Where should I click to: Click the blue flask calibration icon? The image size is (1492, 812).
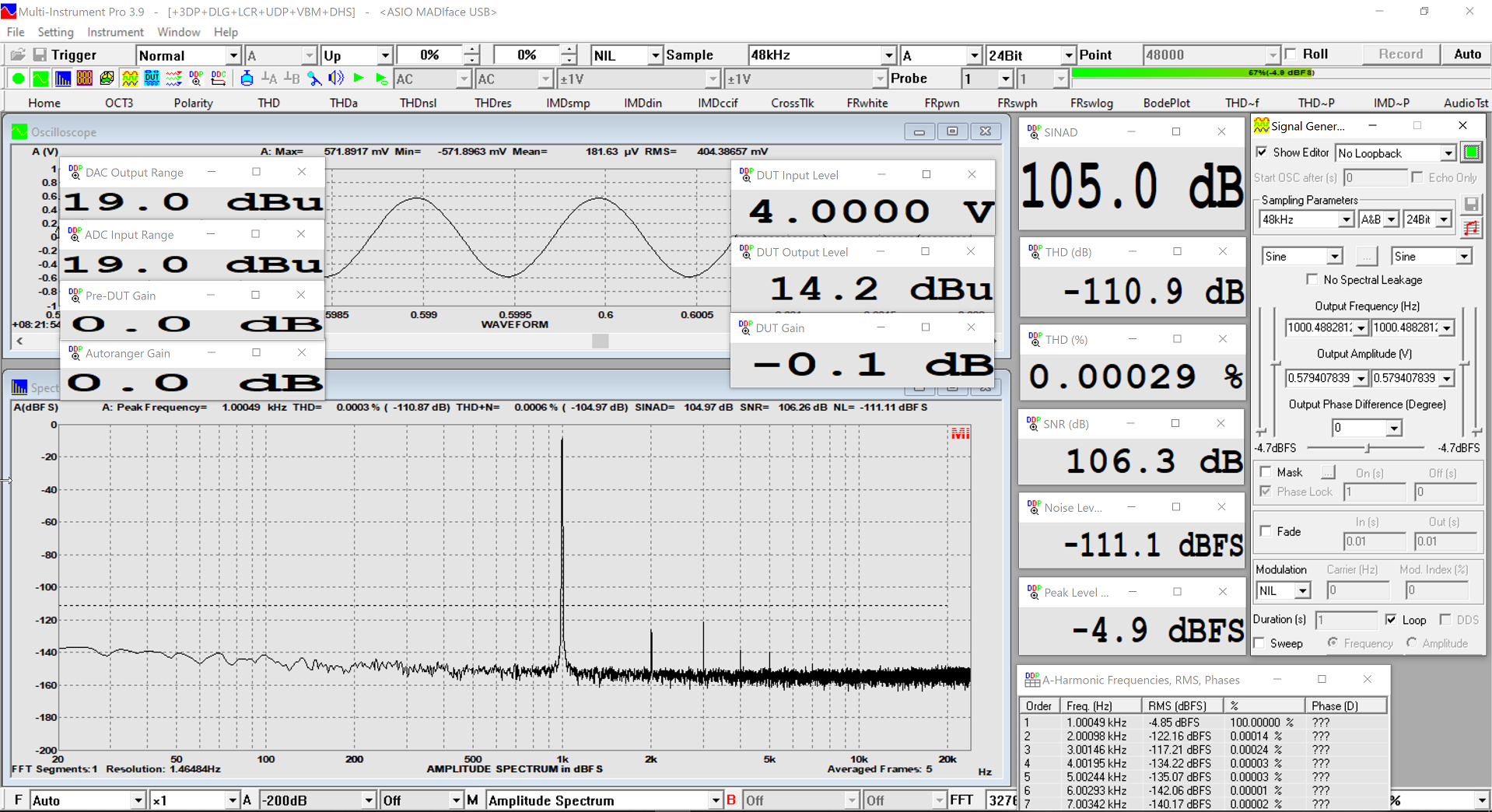[x=247, y=79]
